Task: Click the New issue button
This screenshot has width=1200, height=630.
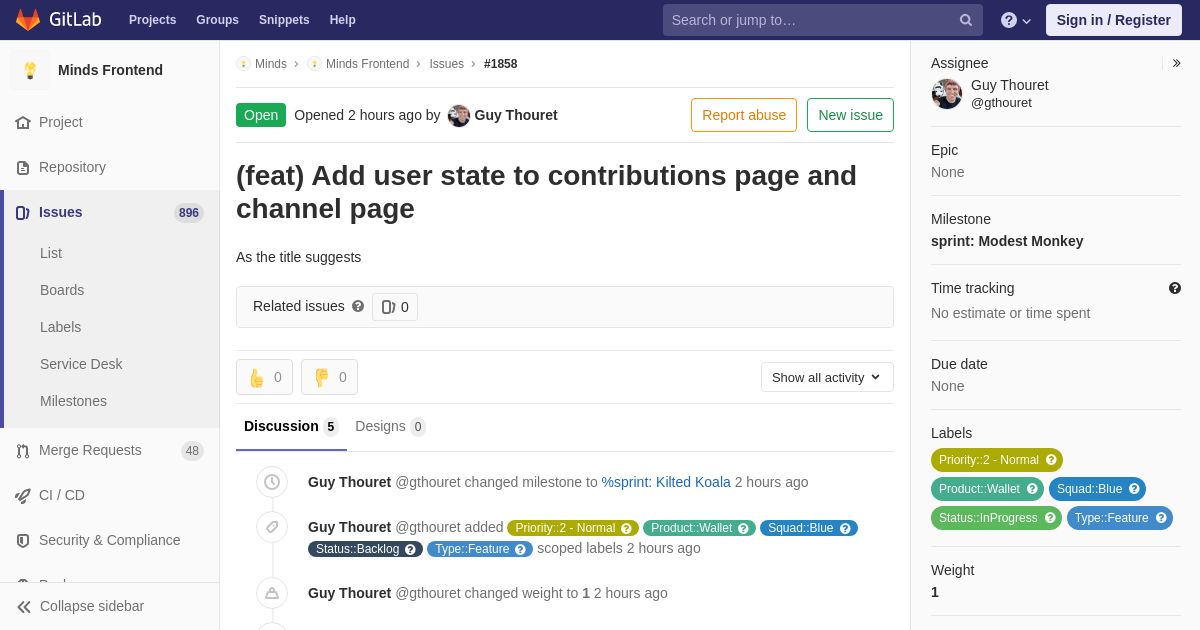Action: click(850, 115)
